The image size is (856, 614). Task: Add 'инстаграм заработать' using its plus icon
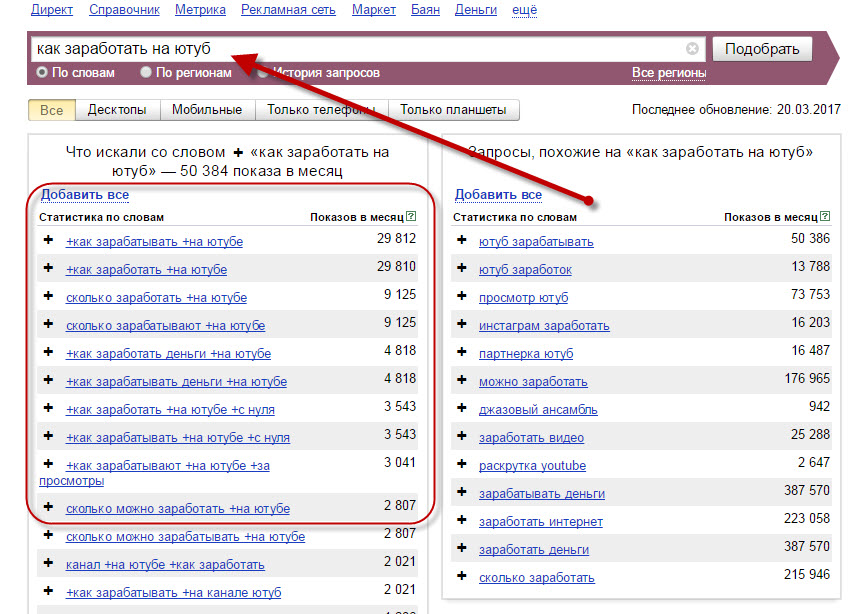(462, 324)
